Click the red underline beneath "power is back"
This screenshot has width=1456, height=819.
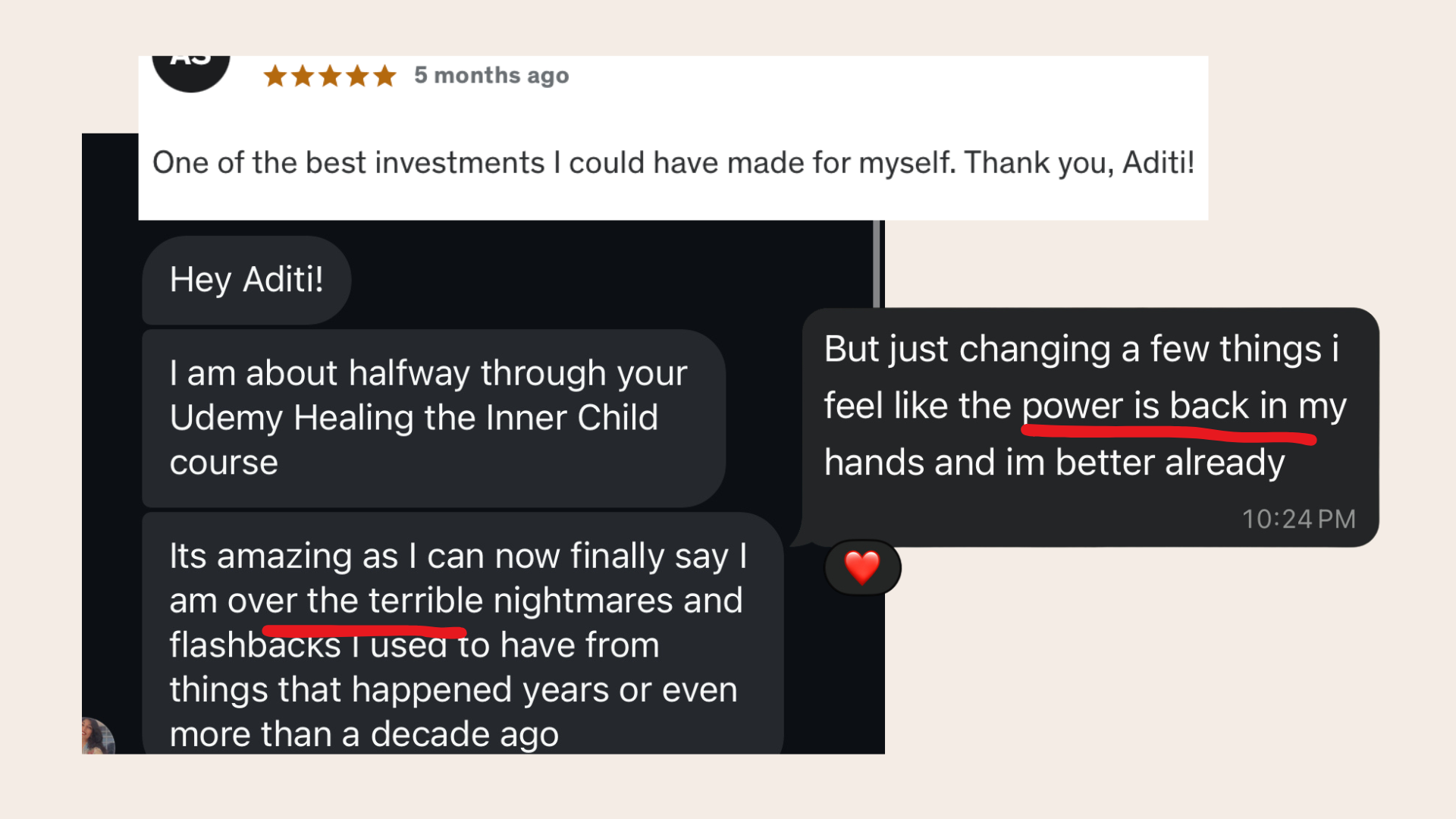tap(1168, 434)
